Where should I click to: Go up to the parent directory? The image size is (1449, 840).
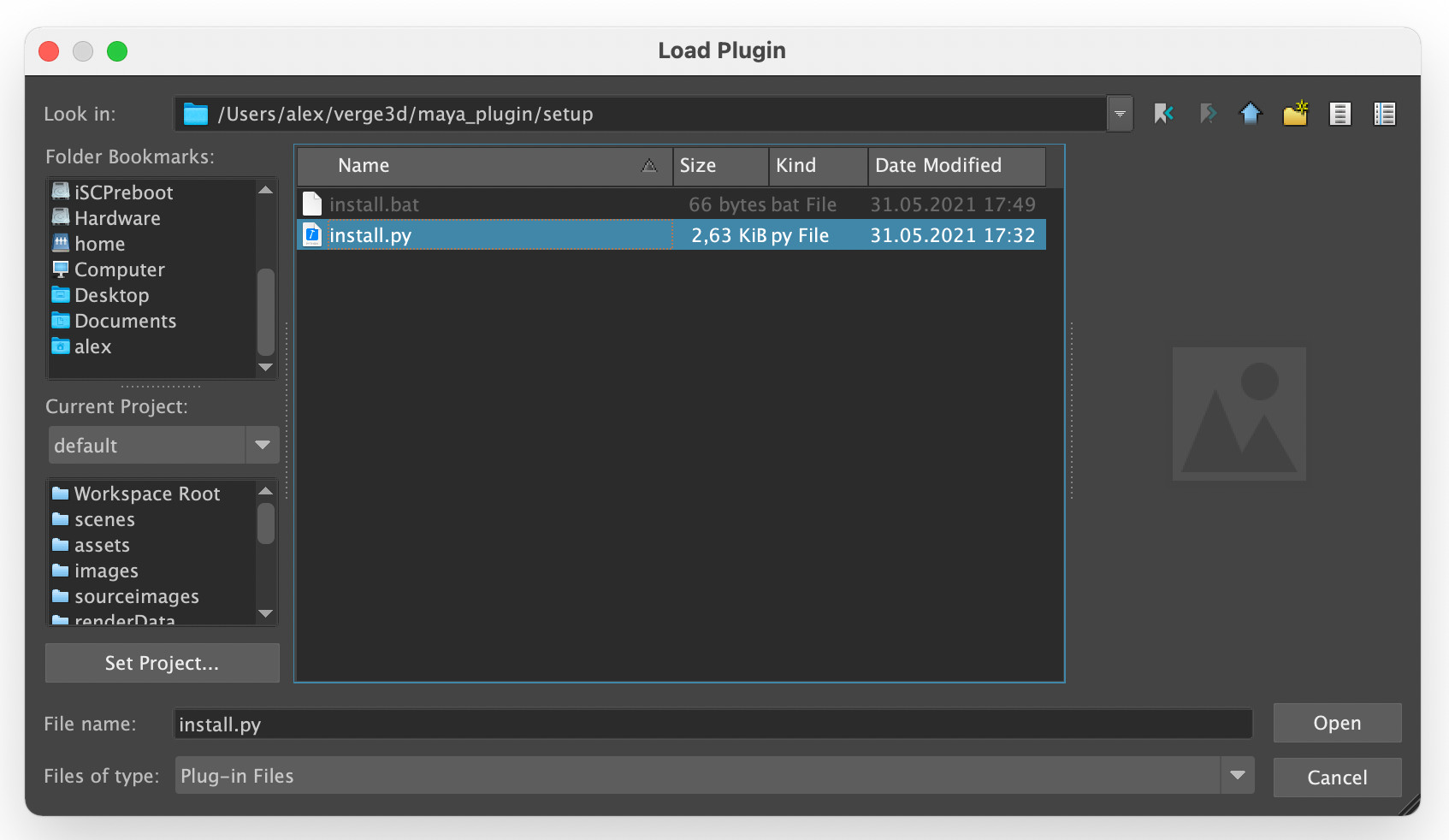[1251, 114]
